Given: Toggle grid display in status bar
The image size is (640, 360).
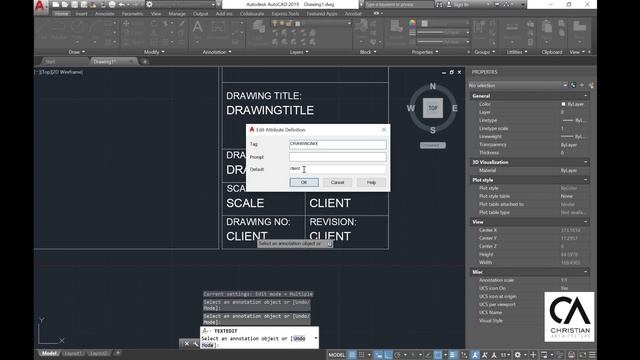Looking at the screenshot, I should [x=352, y=355].
